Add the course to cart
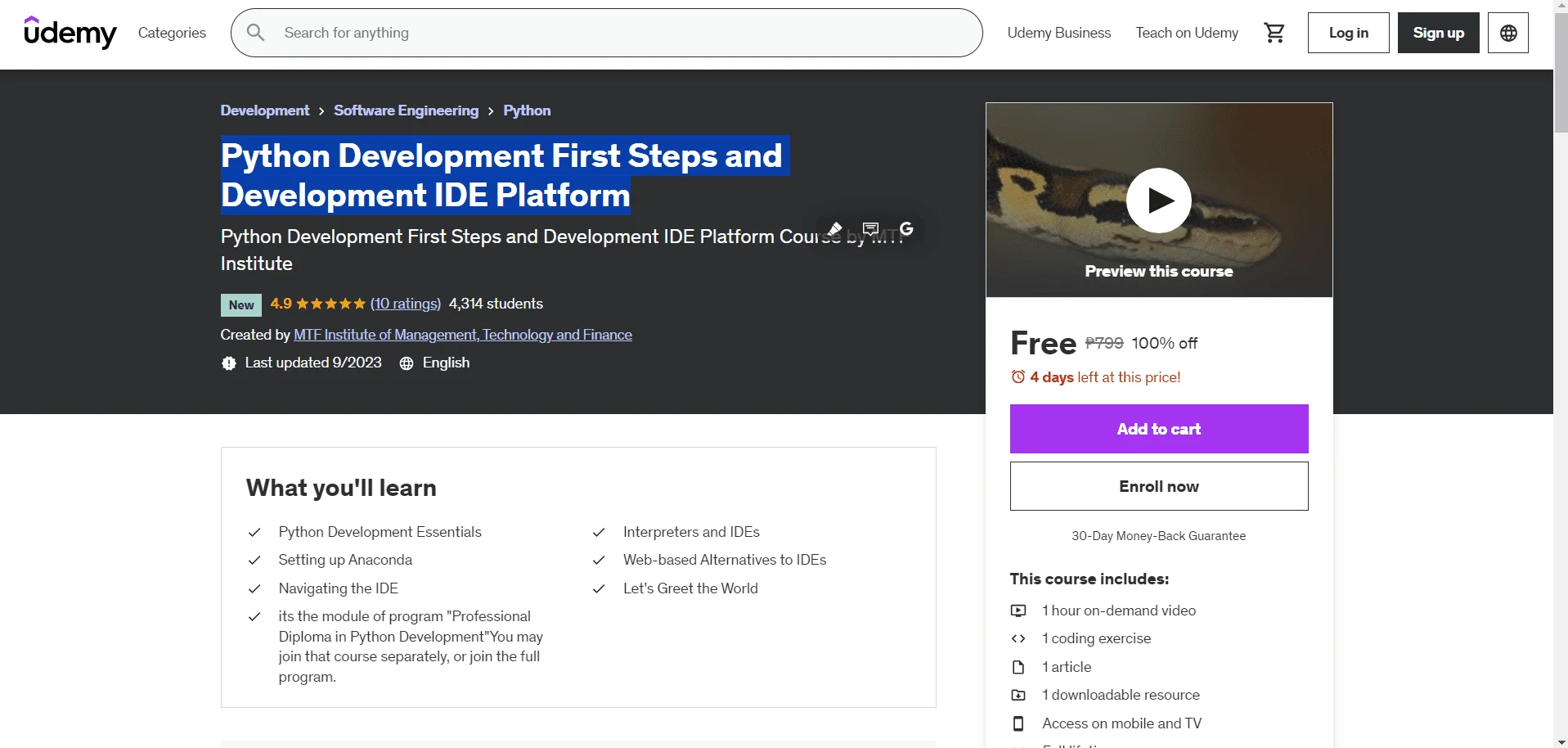This screenshot has height=748, width=1568. 1159,429
